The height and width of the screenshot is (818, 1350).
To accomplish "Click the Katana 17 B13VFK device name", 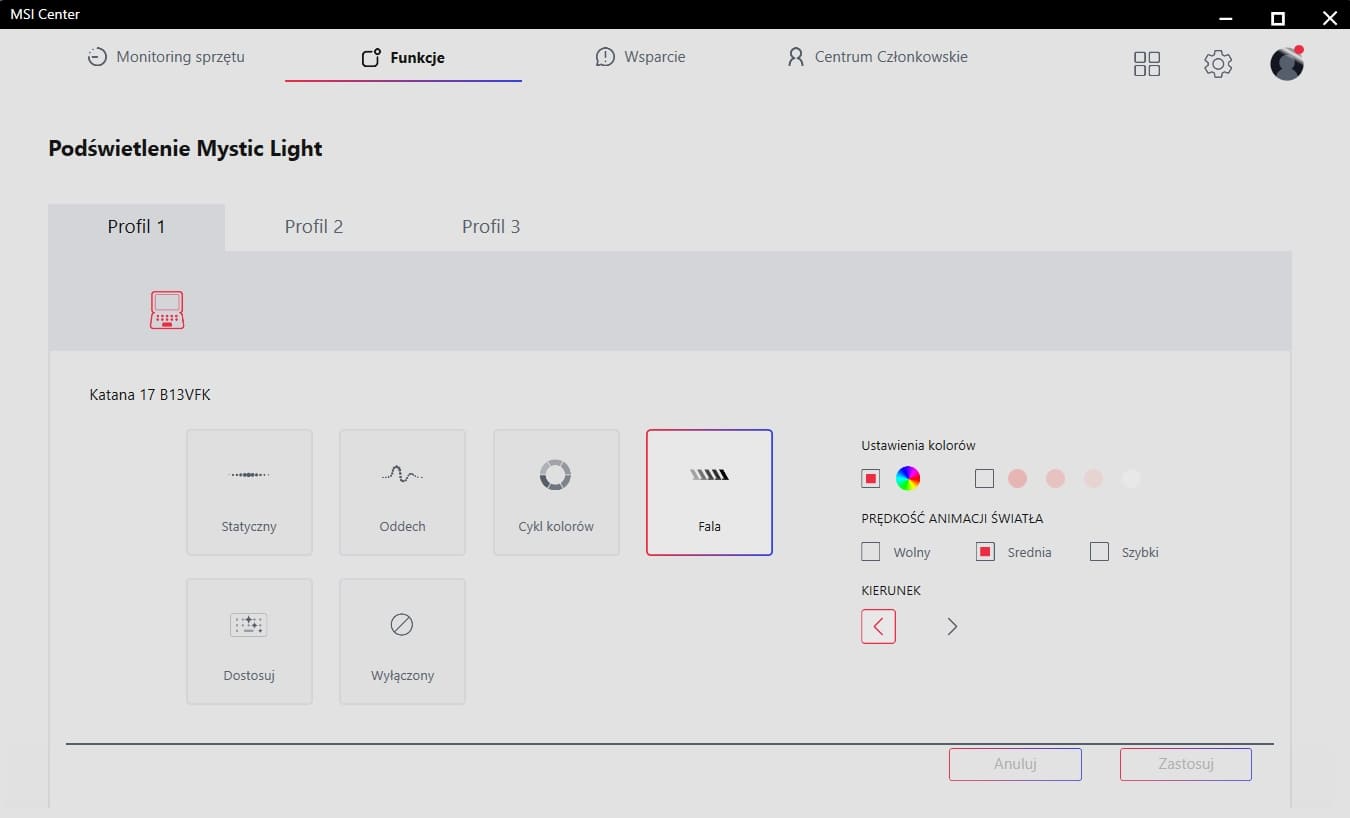I will [x=150, y=395].
